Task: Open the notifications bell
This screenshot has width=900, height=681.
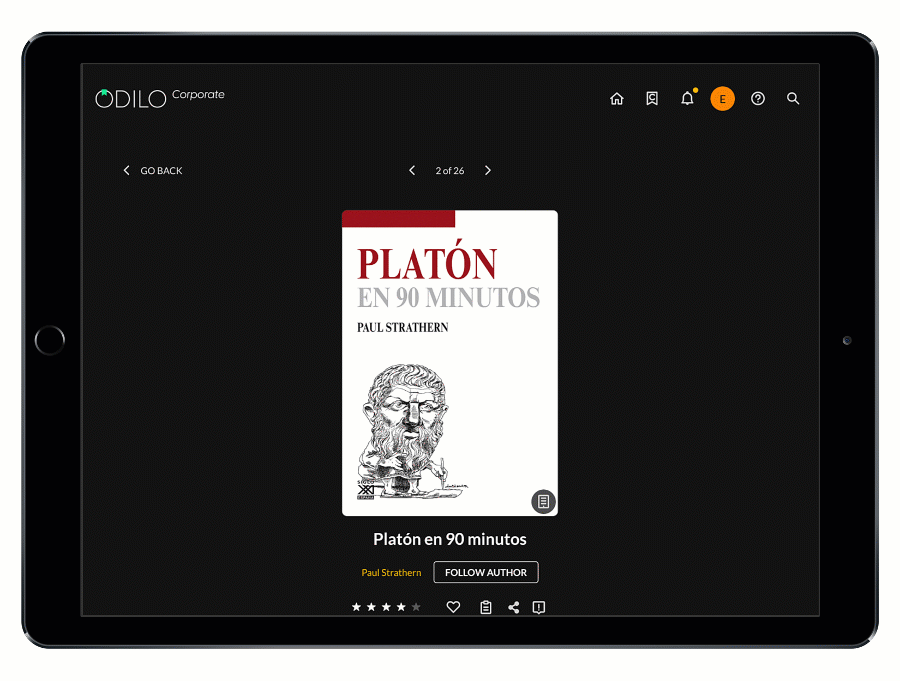Action: pos(688,99)
